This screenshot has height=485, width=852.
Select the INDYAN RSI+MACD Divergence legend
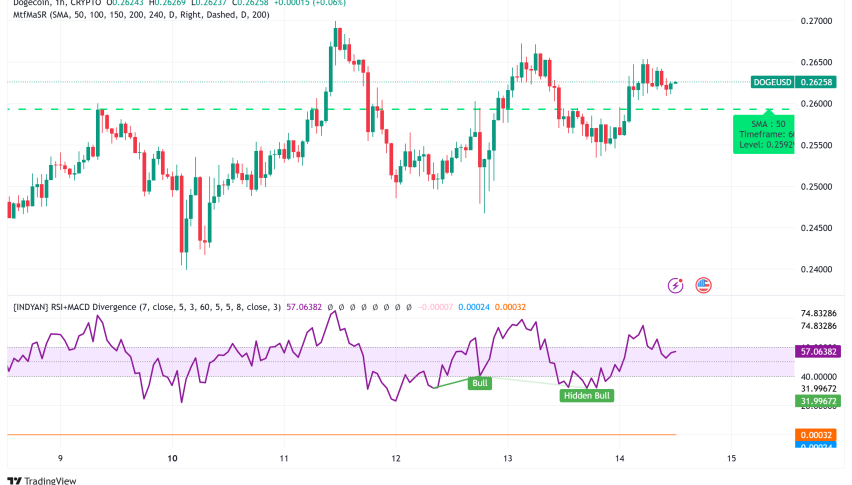pyautogui.click(x=147, y=307)
